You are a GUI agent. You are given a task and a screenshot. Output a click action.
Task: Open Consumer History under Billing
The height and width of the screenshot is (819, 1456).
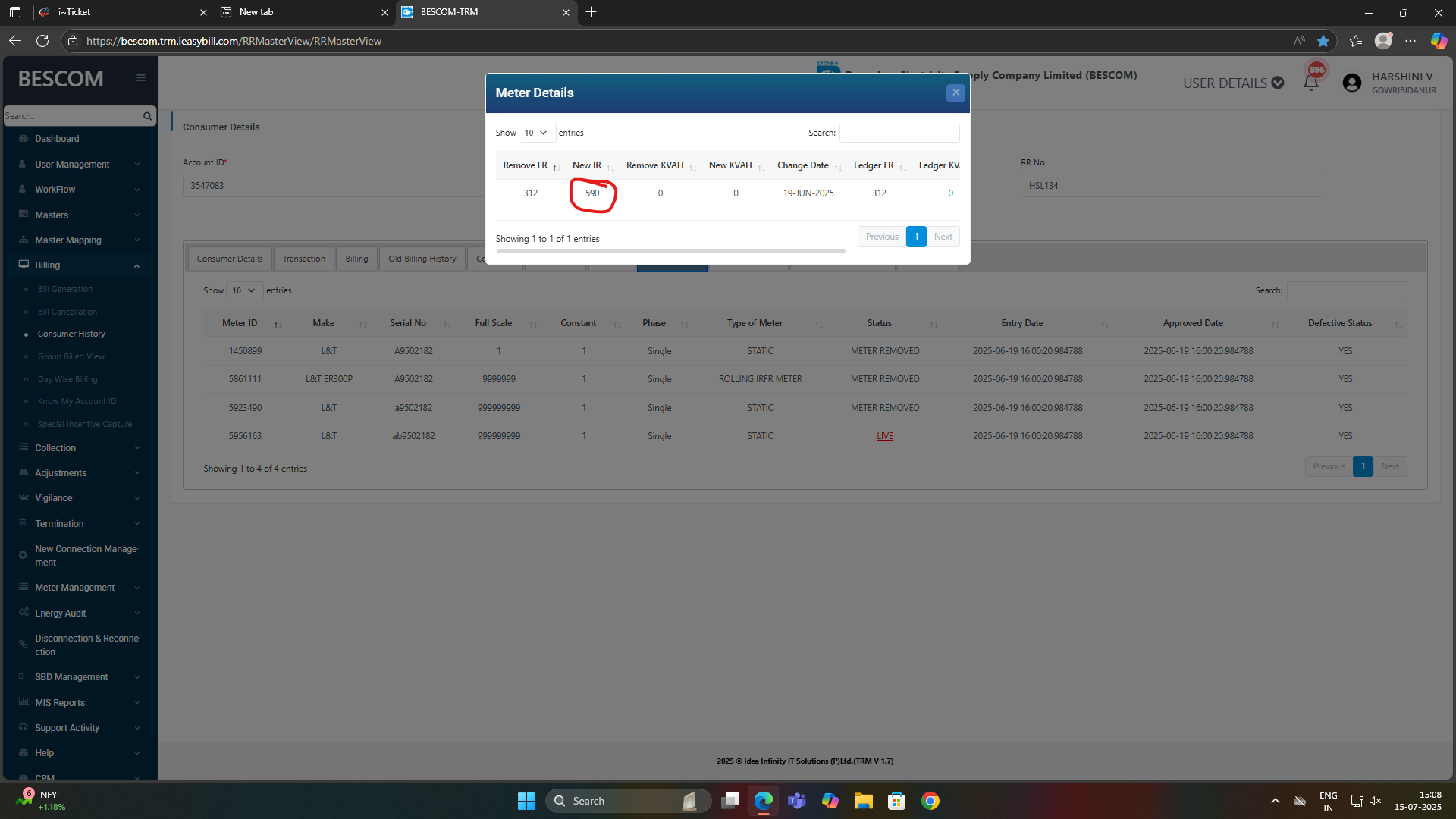71,334
